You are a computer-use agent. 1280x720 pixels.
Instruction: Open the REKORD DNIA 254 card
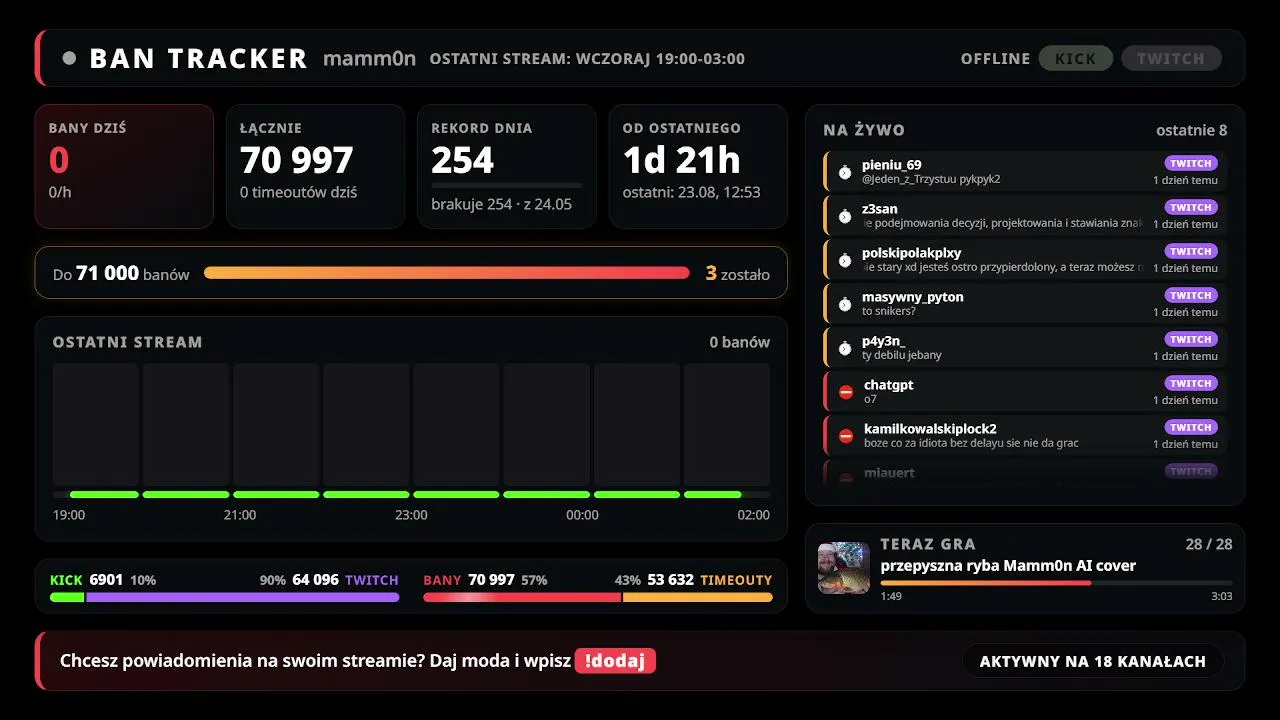[507, 166]
